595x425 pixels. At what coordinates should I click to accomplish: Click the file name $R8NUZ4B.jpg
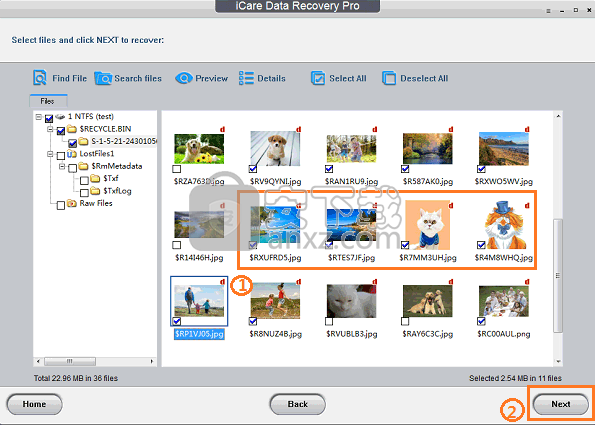pos(275,334)
